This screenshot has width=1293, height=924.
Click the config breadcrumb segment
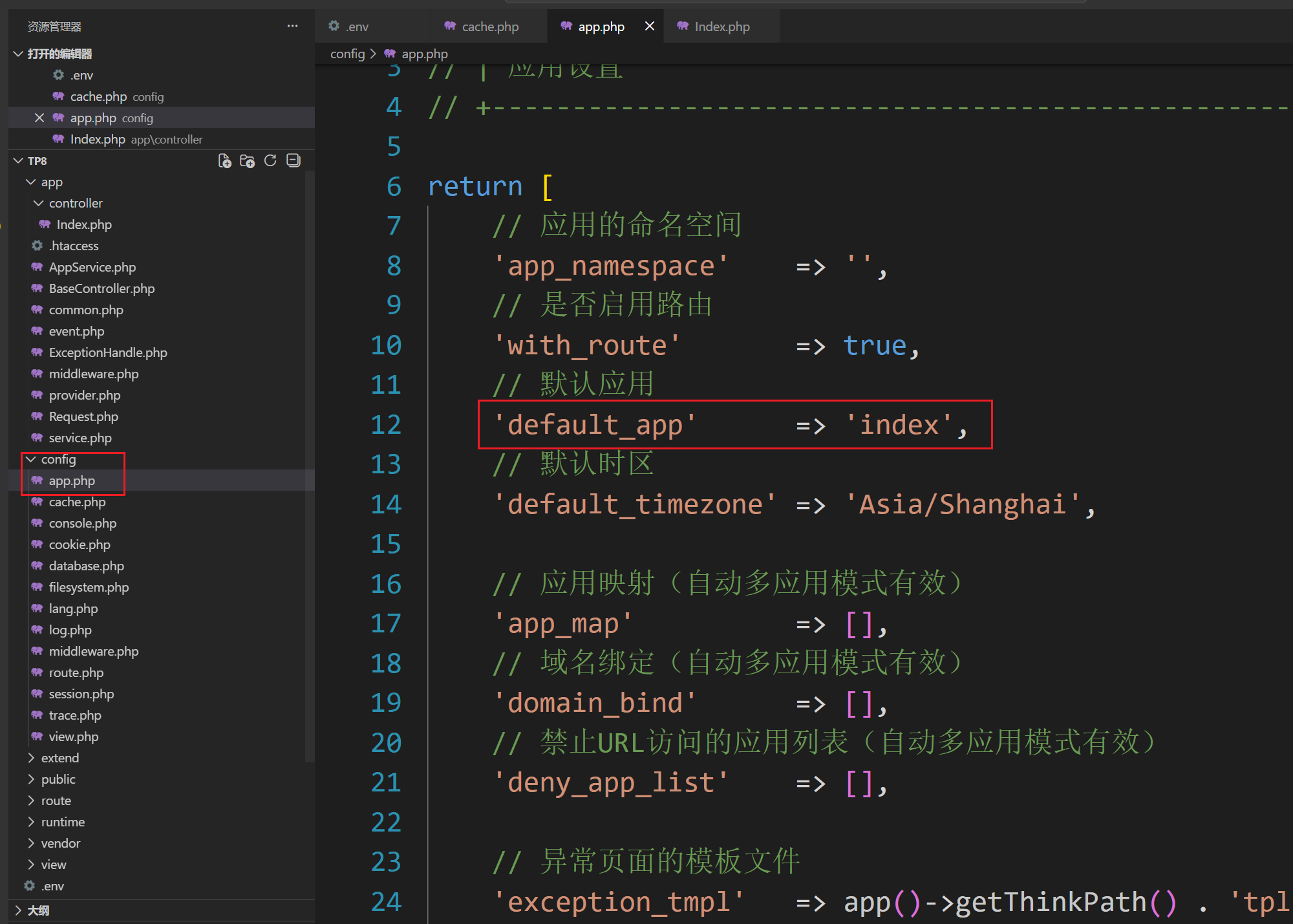347,54
